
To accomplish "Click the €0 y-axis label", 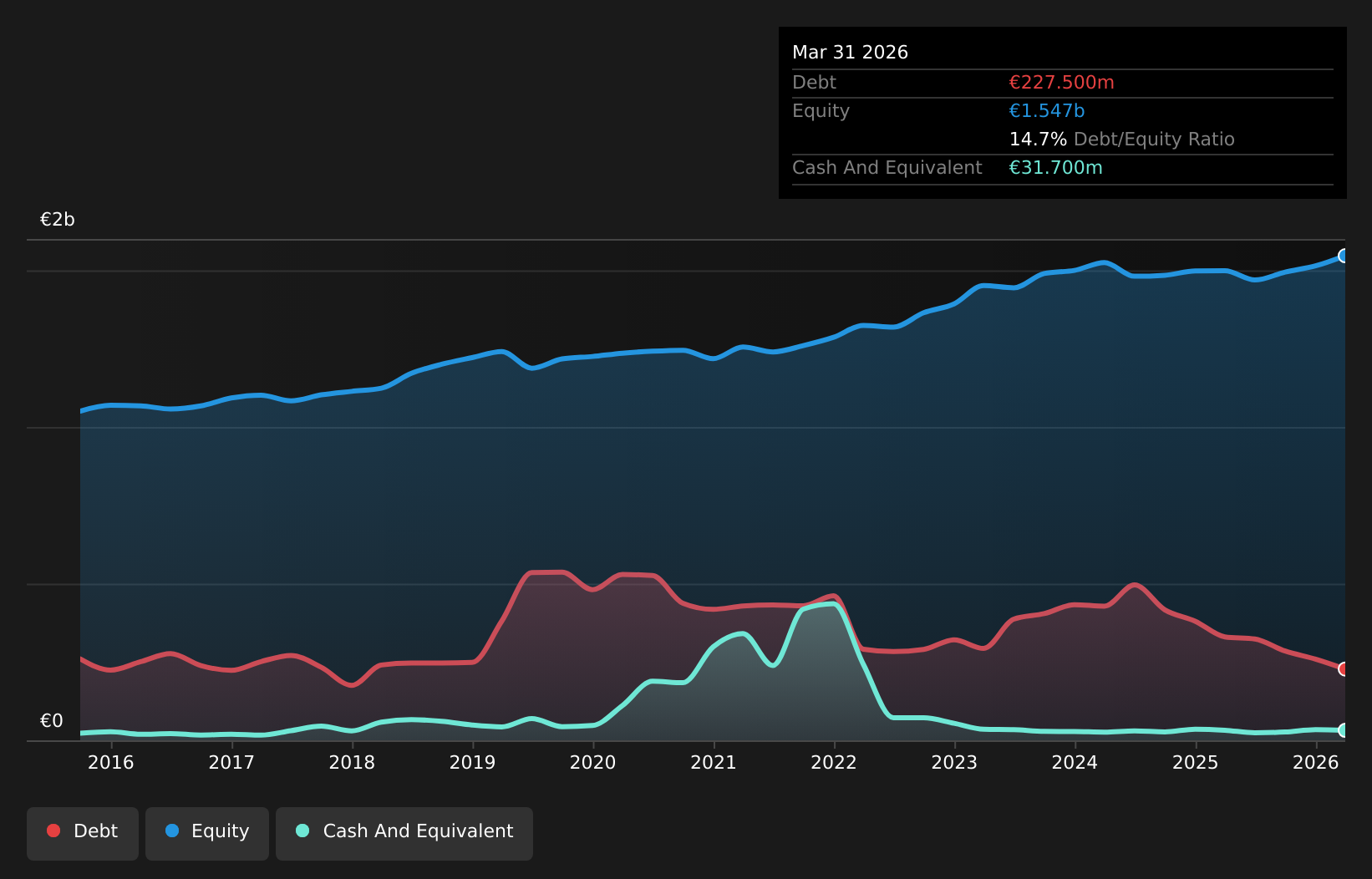I will coord(52,721).
